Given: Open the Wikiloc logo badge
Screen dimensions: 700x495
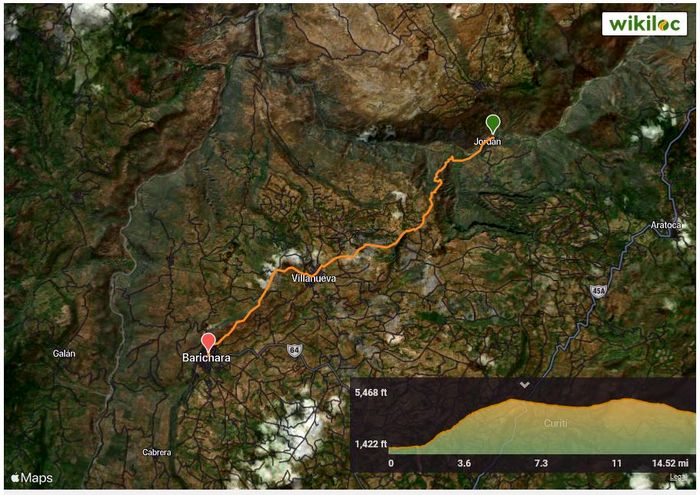Looking at the screenshot, I should pos(644,23).
